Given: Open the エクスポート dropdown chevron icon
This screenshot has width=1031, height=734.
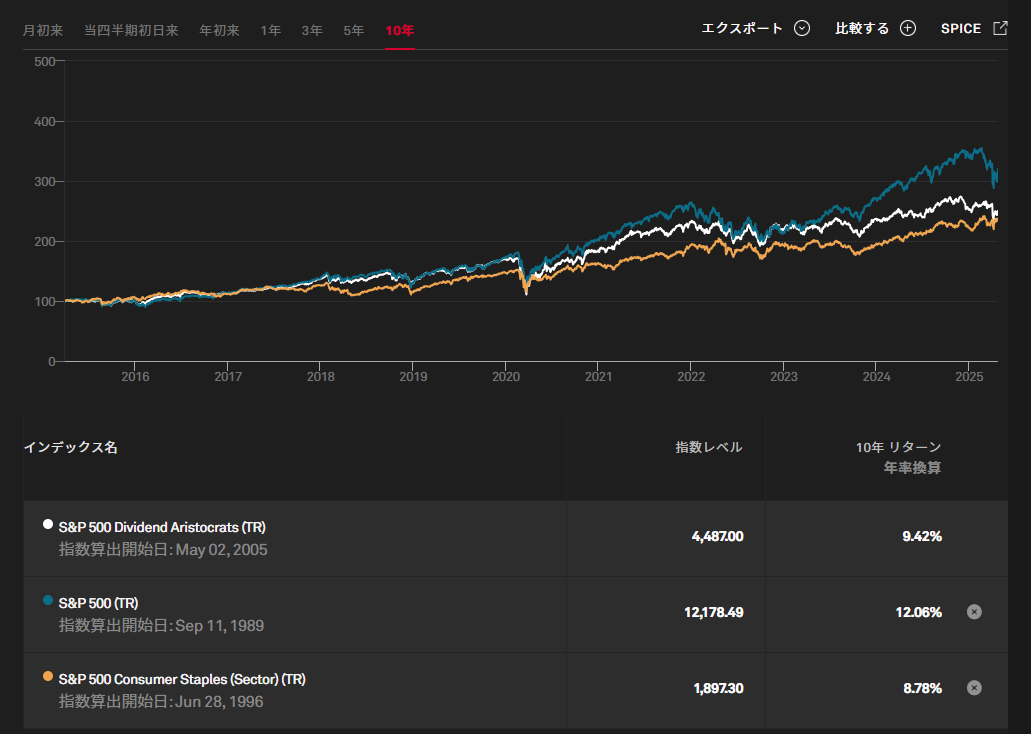Looking at the screenshot, I should pos(802,28).
